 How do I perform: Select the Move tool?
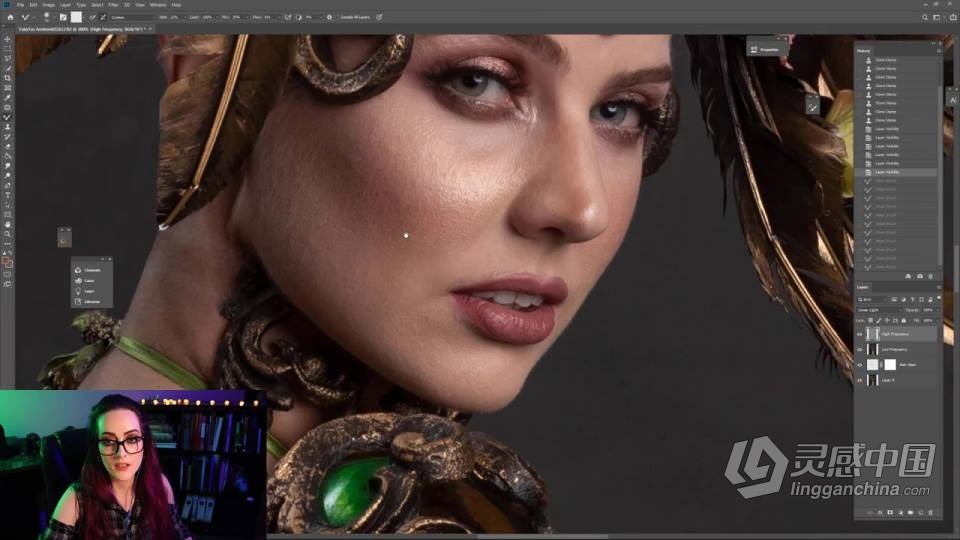(7, 39)
